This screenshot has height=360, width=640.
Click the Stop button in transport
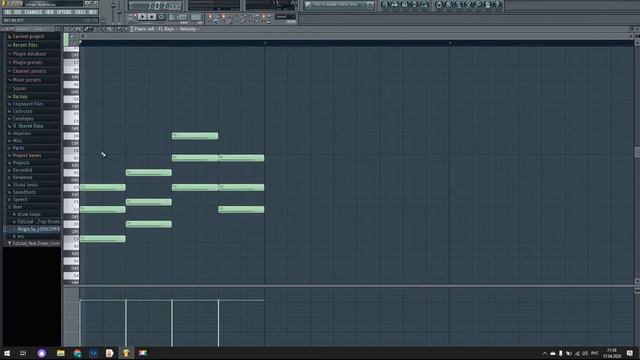tap(152, 17)
